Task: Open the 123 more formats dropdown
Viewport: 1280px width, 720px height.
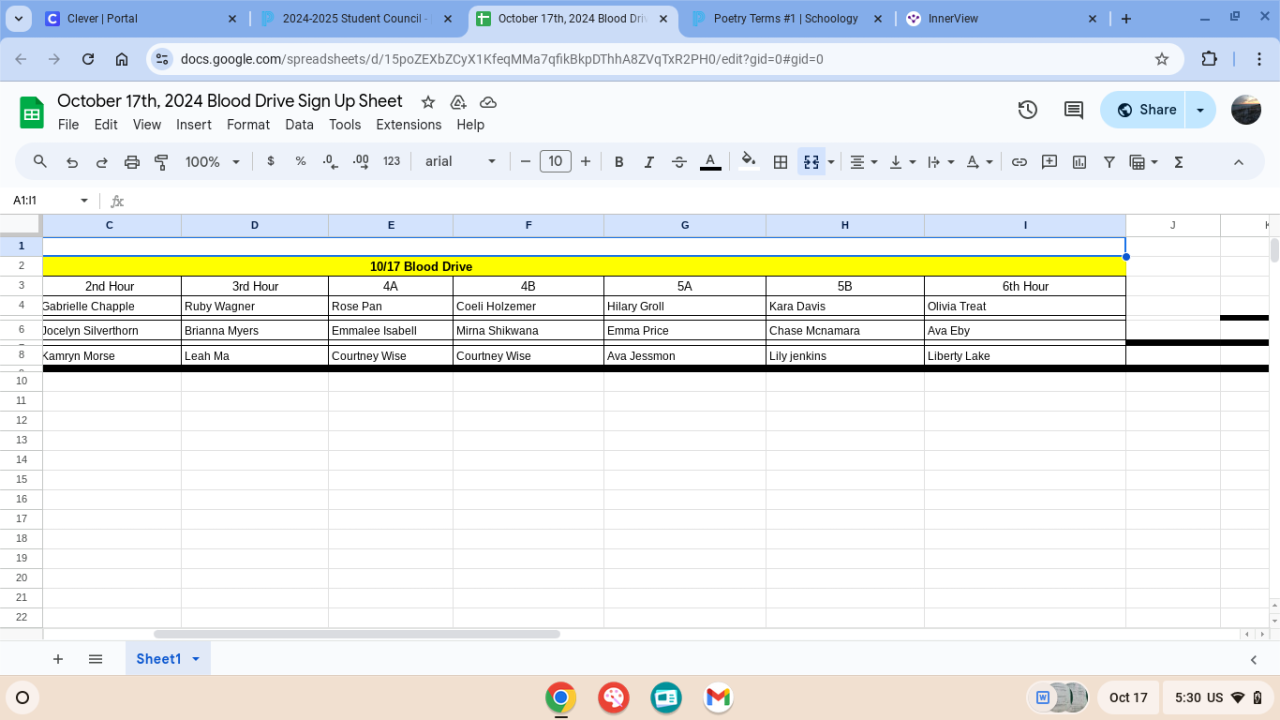Action: (392, 162)
